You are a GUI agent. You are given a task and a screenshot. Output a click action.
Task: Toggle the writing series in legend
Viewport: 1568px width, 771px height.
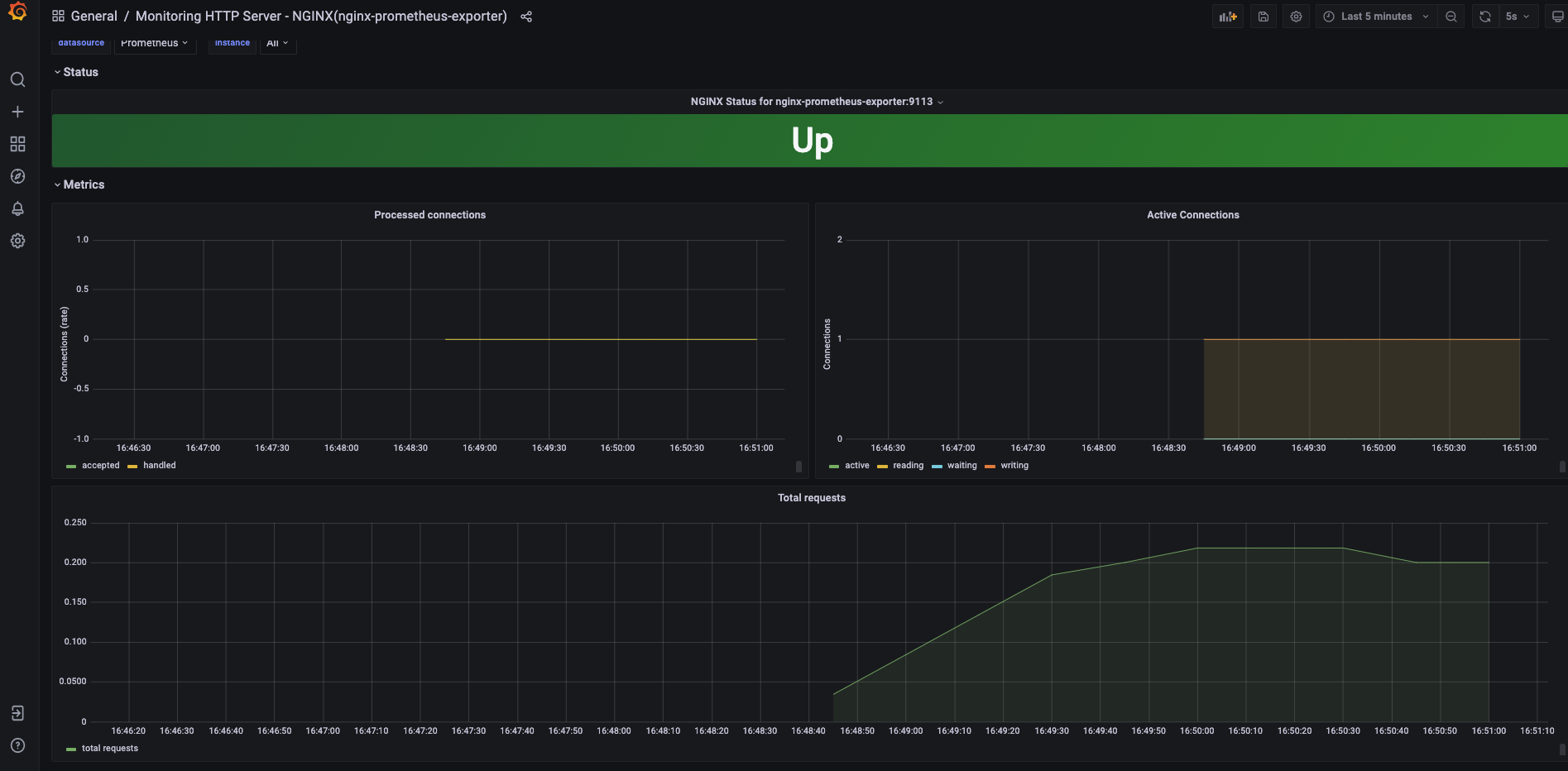(x=1014, y=466)
